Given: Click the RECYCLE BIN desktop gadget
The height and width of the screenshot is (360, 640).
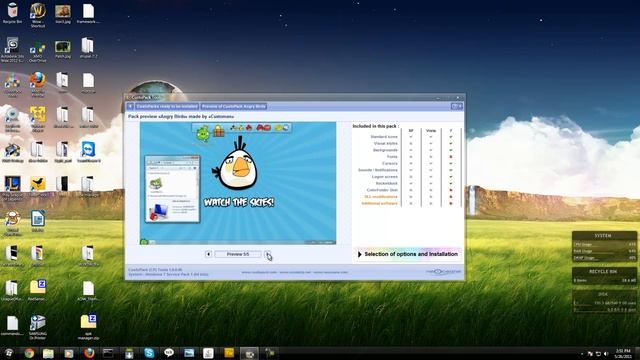Looking at the screenshot, I should [604, 276].
